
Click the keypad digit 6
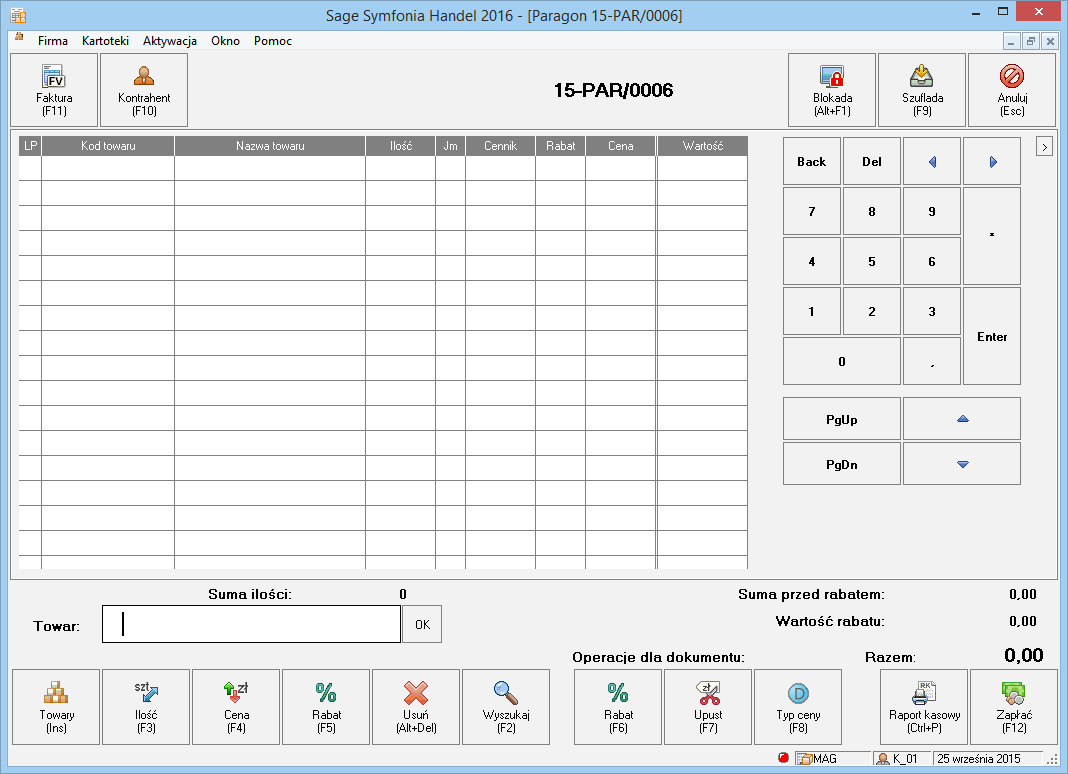[x=932, y=261]
